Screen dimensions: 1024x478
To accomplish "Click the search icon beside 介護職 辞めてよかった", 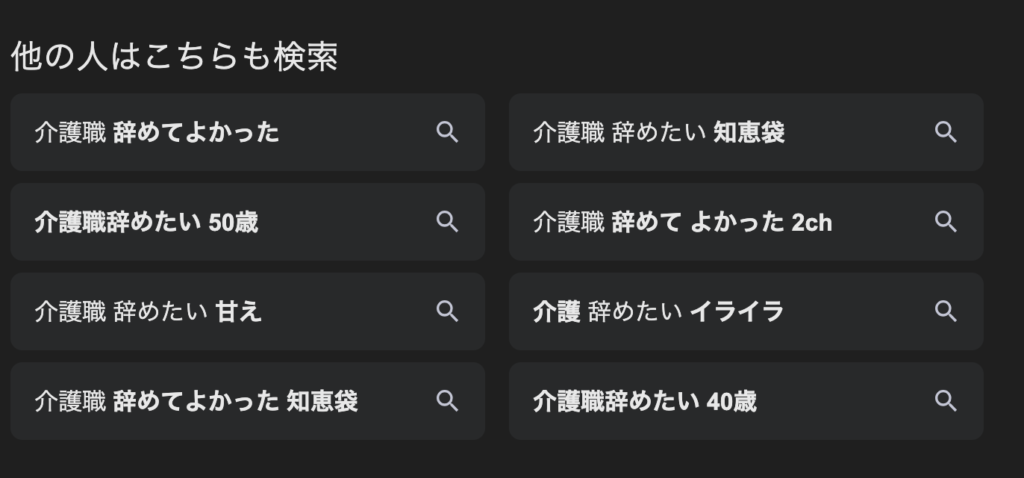I will [x=447, y=133].
